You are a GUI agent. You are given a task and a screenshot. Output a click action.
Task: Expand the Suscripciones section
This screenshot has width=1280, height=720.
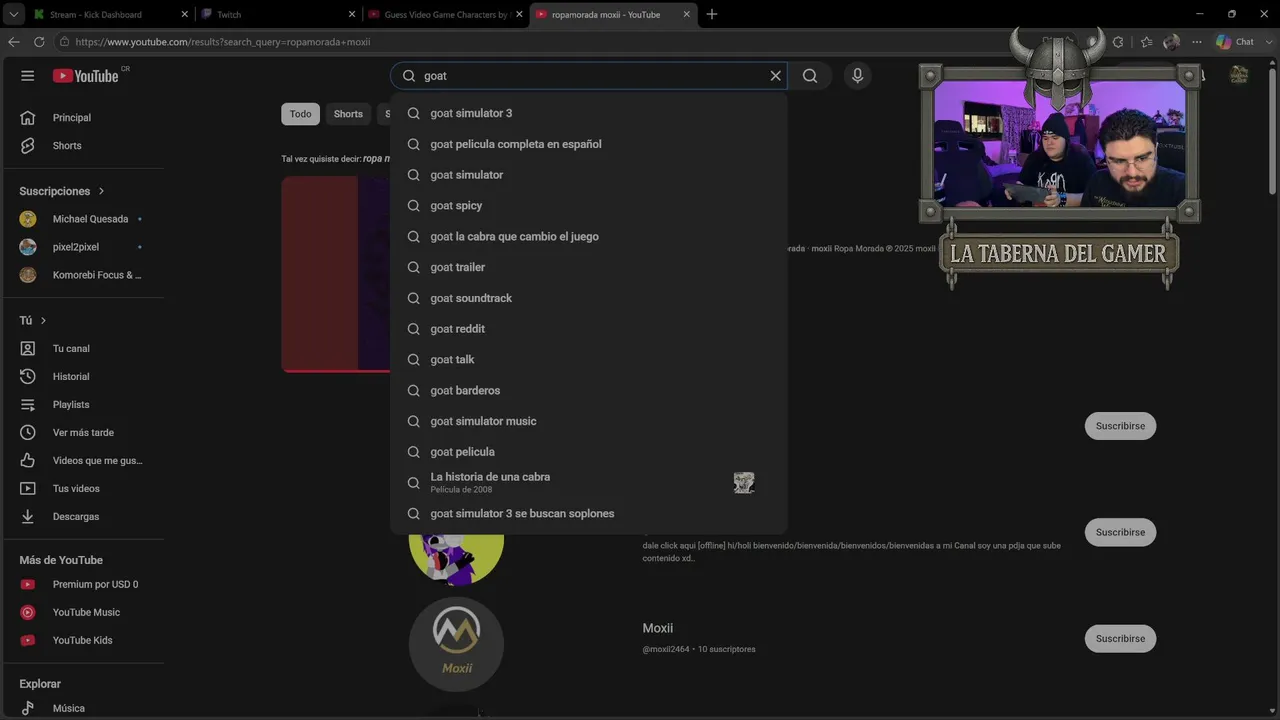coord(62,191)
